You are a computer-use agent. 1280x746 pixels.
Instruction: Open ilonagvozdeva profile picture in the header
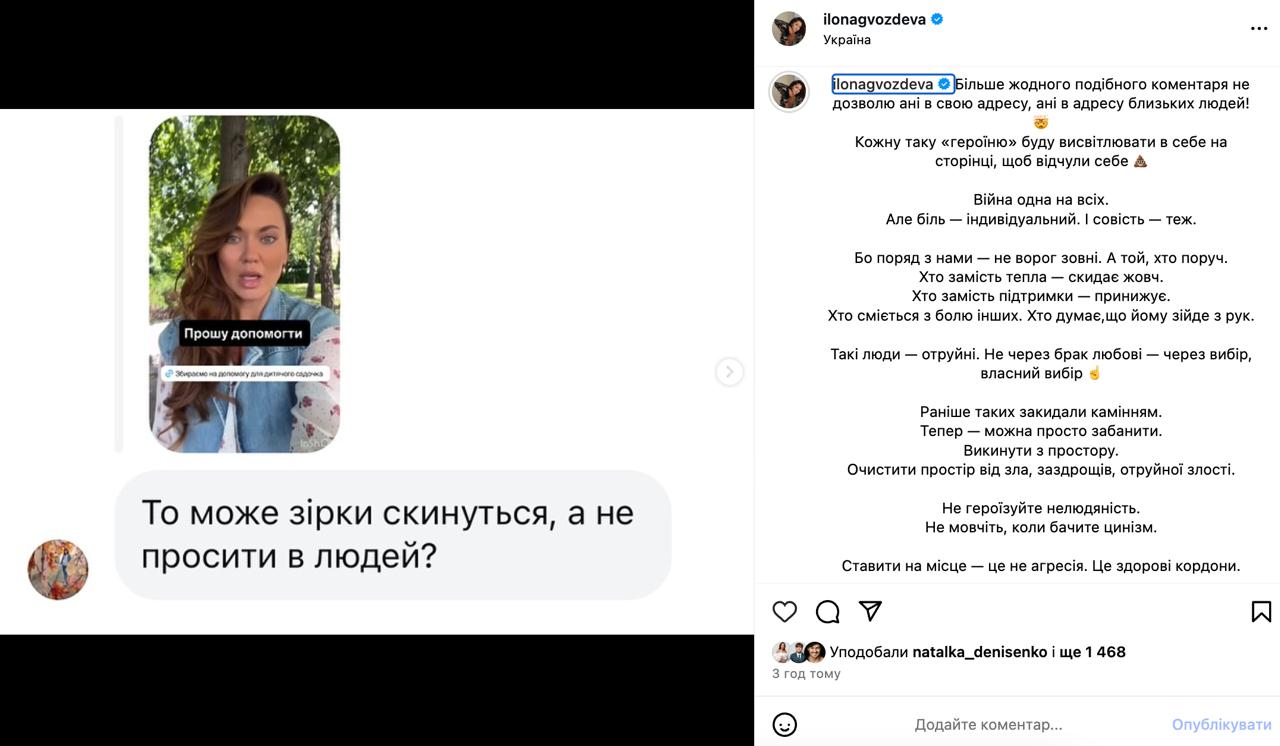789,29
